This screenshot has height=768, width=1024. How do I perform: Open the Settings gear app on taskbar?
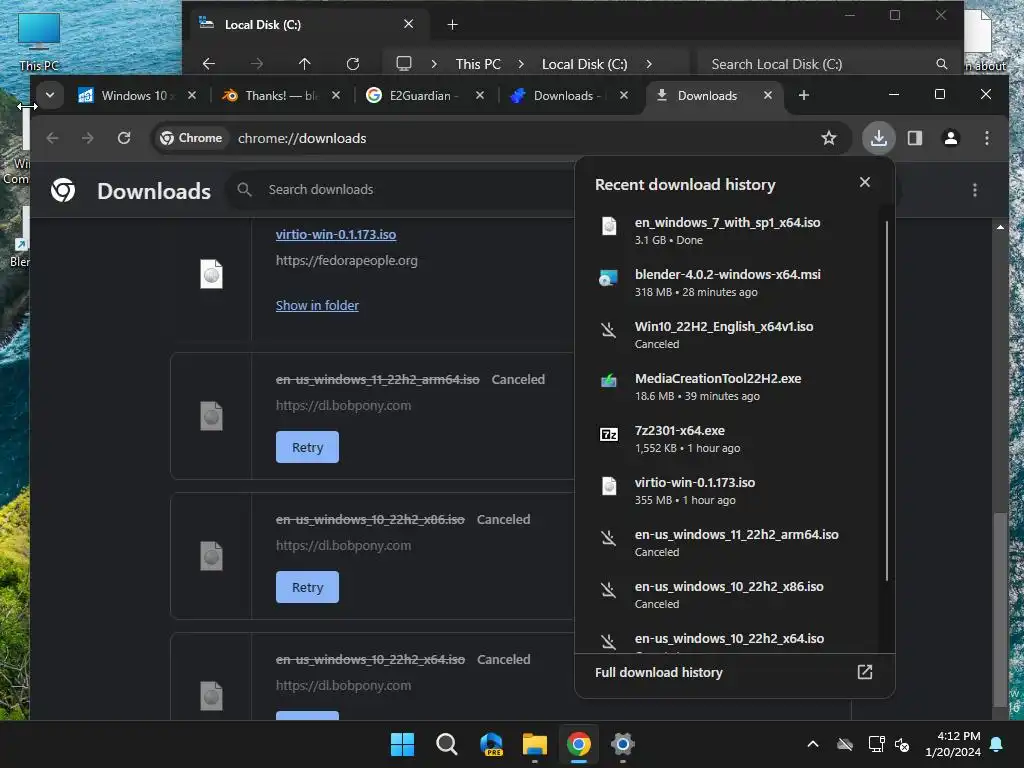point(623,744)
